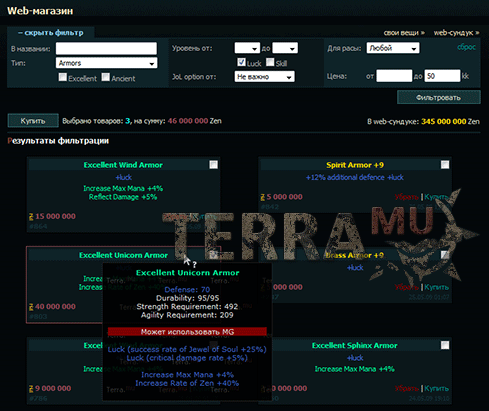489x411 pixels.
Task: Click the zen coin icon beside 15 000 000
Action: [31, 217]
